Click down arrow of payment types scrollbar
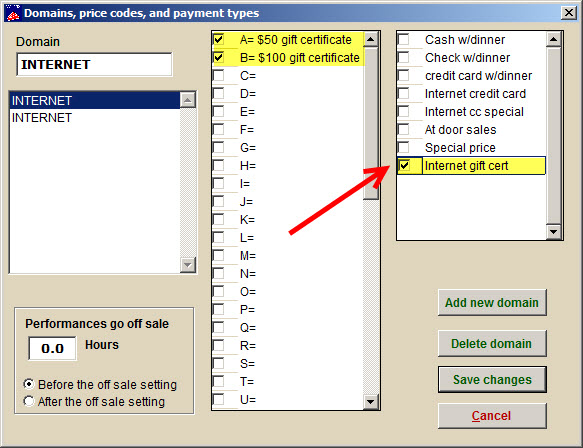 (x=554, y=232)
